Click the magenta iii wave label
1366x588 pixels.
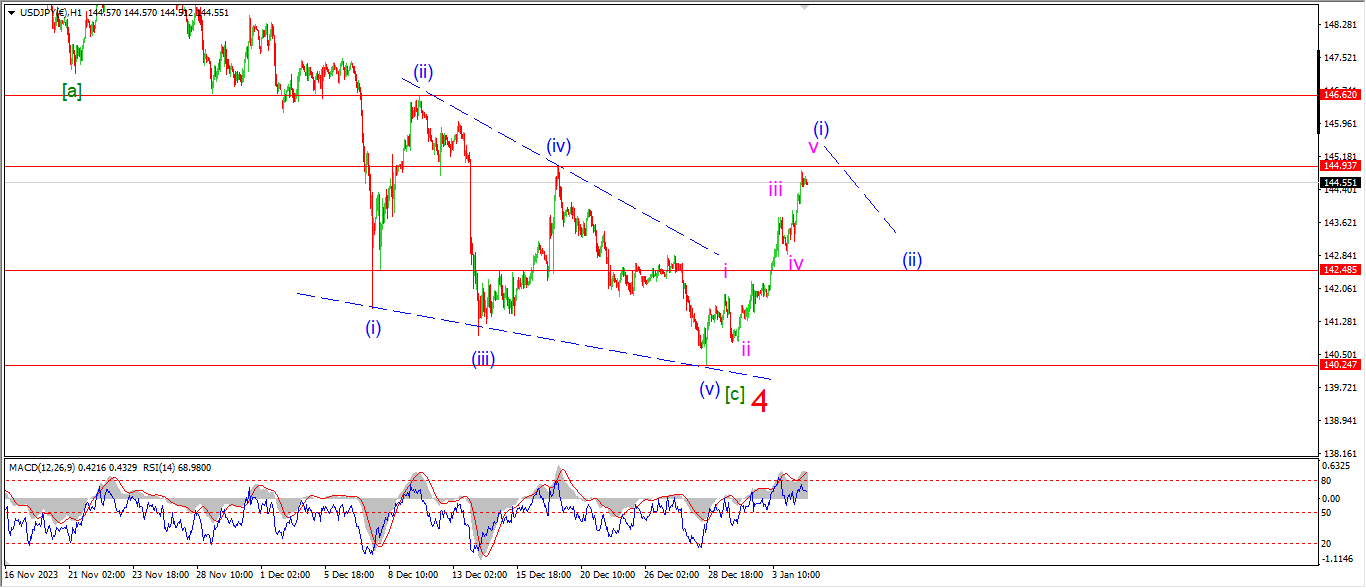point(775,189)
